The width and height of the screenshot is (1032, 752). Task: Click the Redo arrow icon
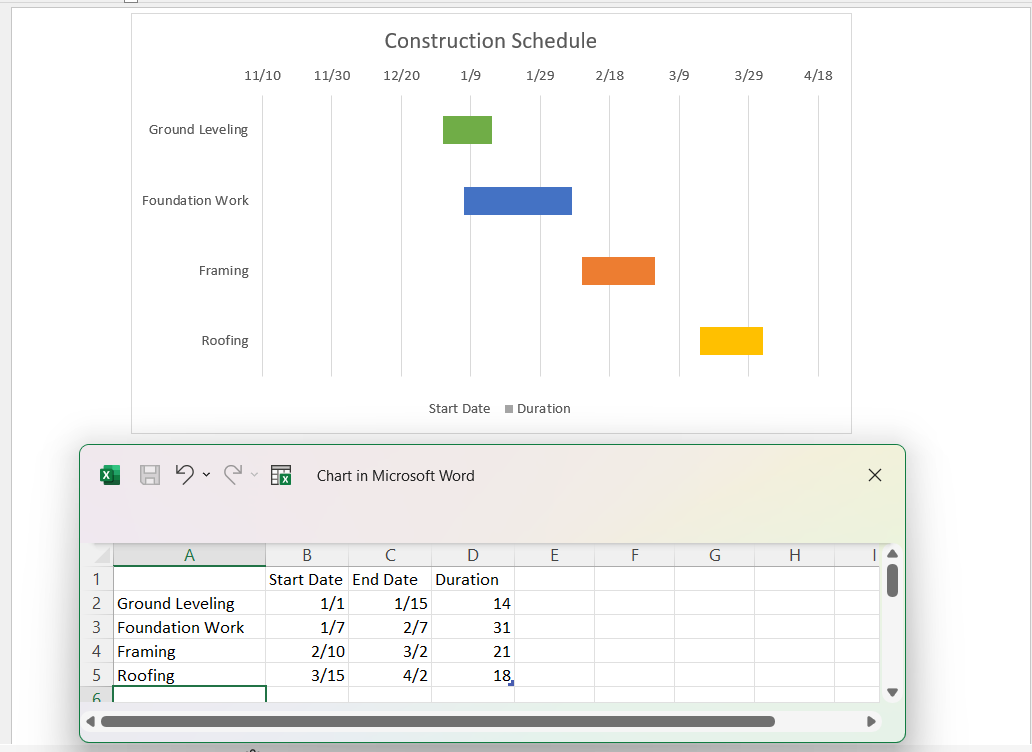[232, 474]
